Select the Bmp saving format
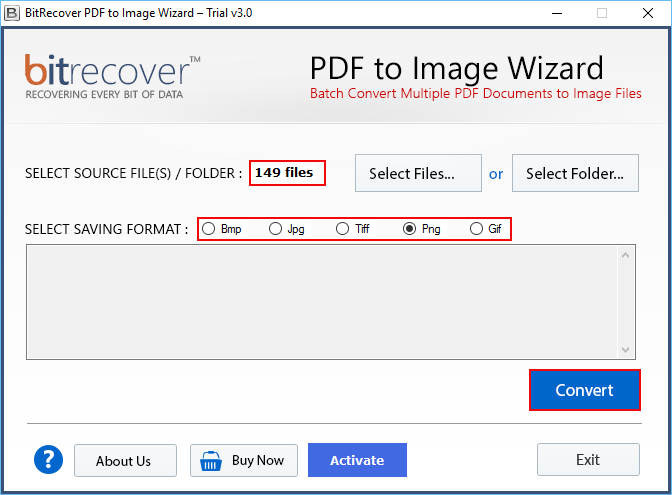This screenshot has width=672, height=495. 222,229
